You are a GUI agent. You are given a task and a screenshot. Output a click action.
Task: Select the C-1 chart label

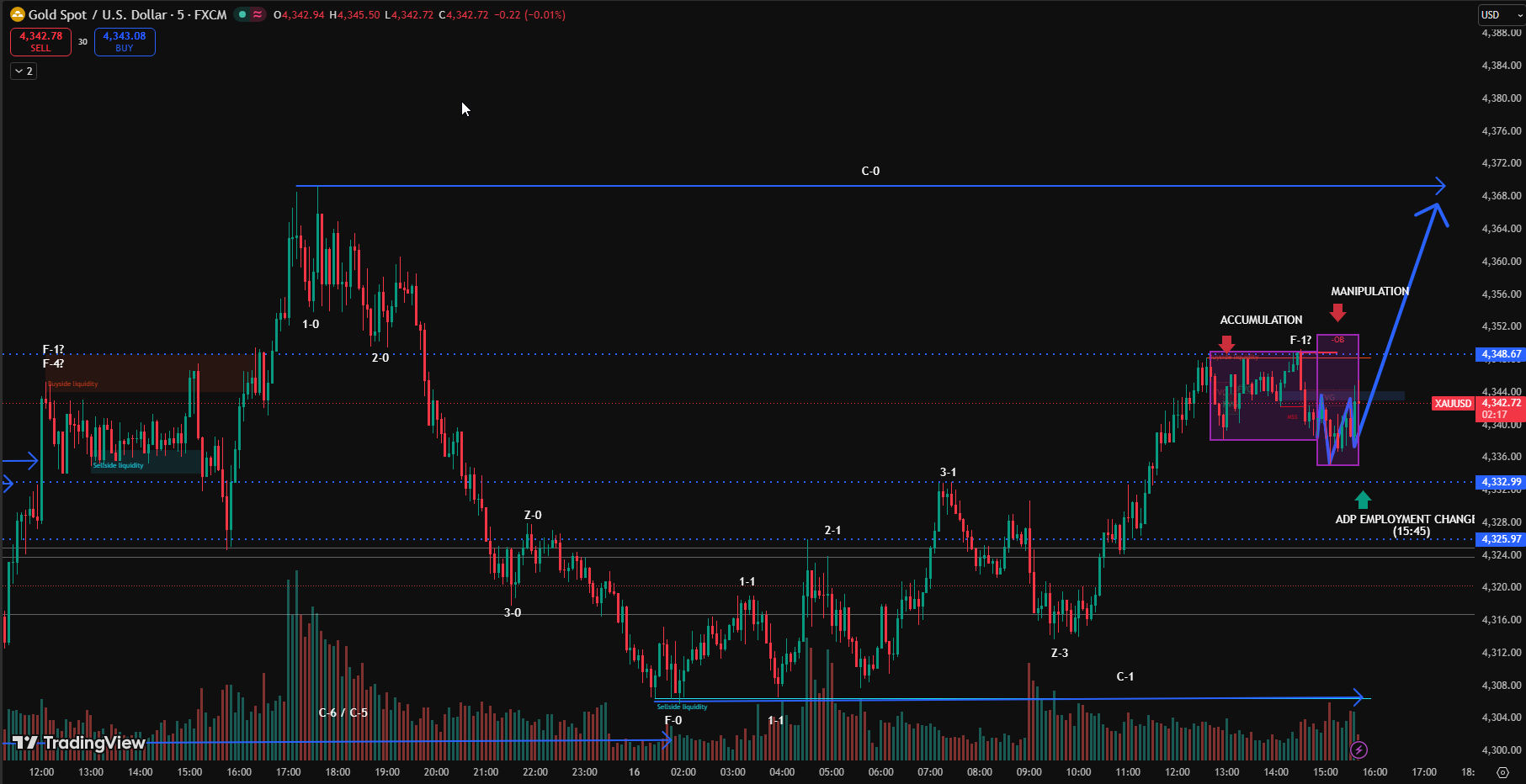1125,676
